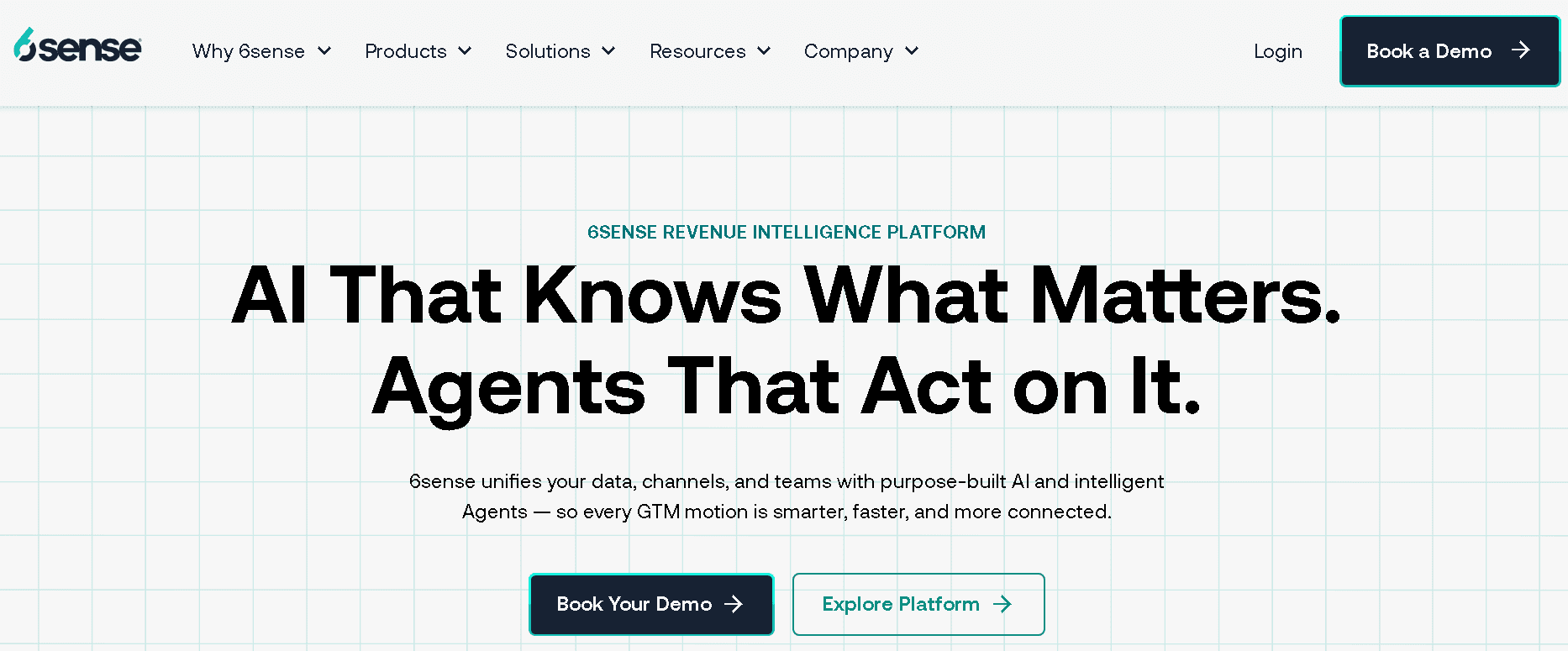1568x651 pixels.
Task: Click the arrow icon in Explore Platform
Action: click(1002, 604)
